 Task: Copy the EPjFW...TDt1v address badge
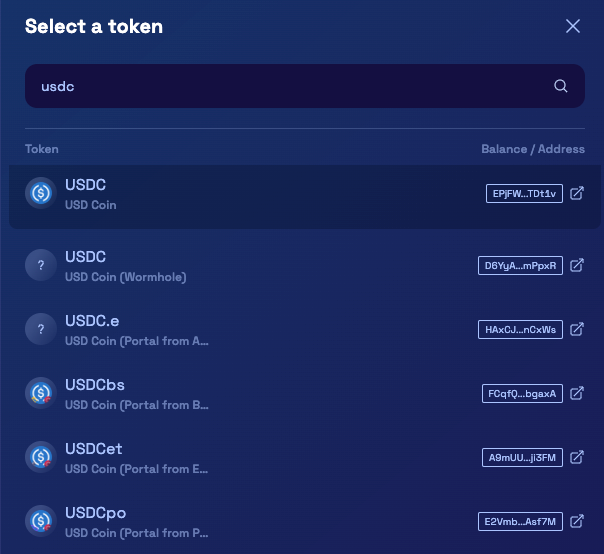[524, 193]
